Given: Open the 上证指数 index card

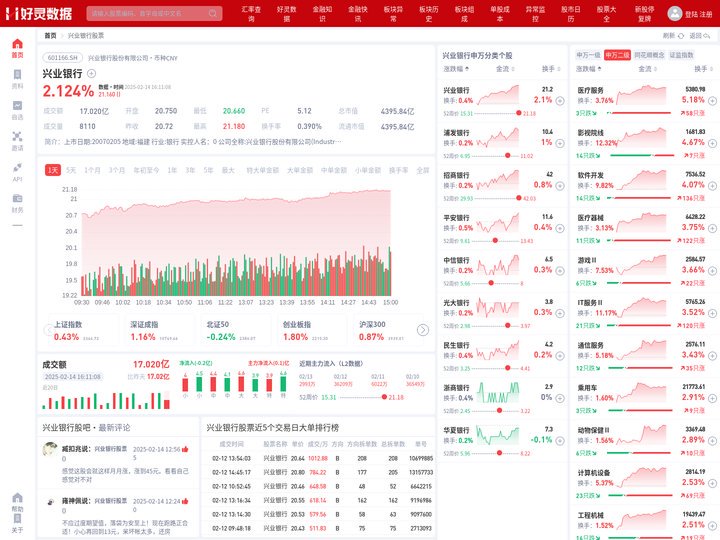Looking at the screenshot, I should pos(83,331).
